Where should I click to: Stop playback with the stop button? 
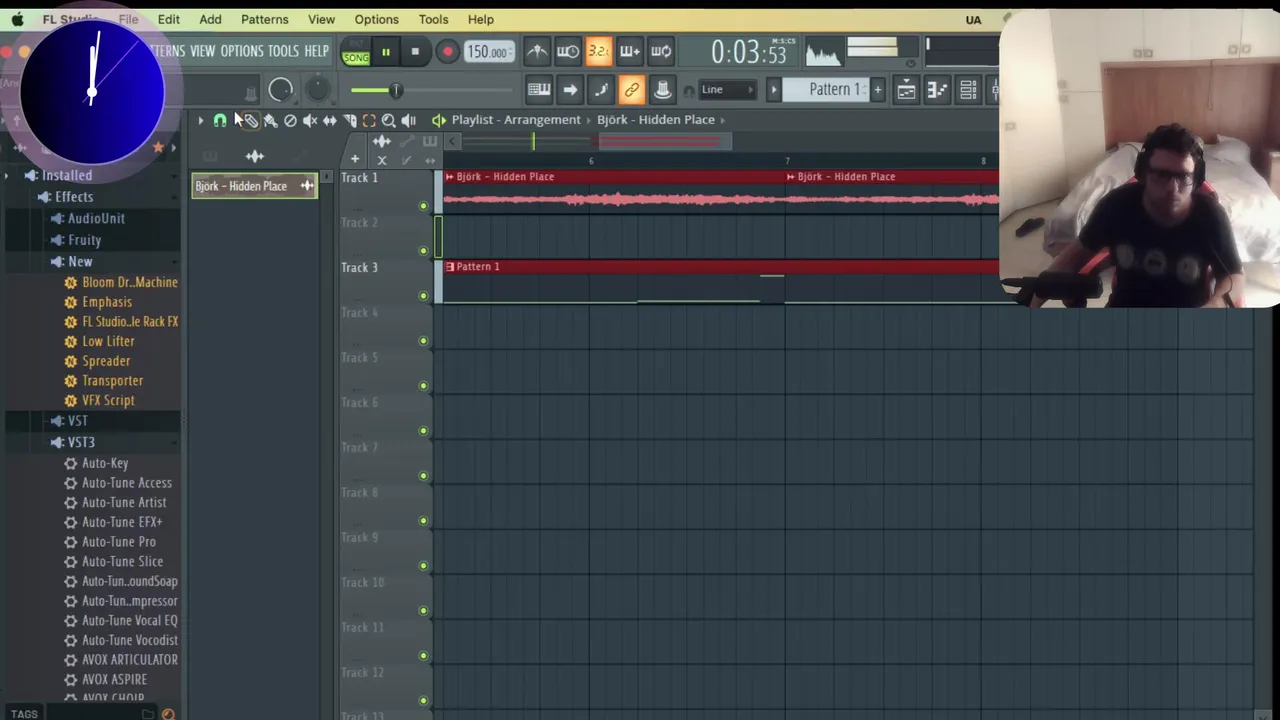coord(415,52)
